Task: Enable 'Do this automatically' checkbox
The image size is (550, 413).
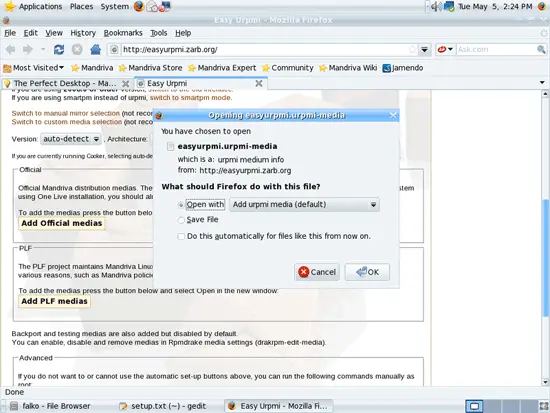Action: [x=181, y=236]
